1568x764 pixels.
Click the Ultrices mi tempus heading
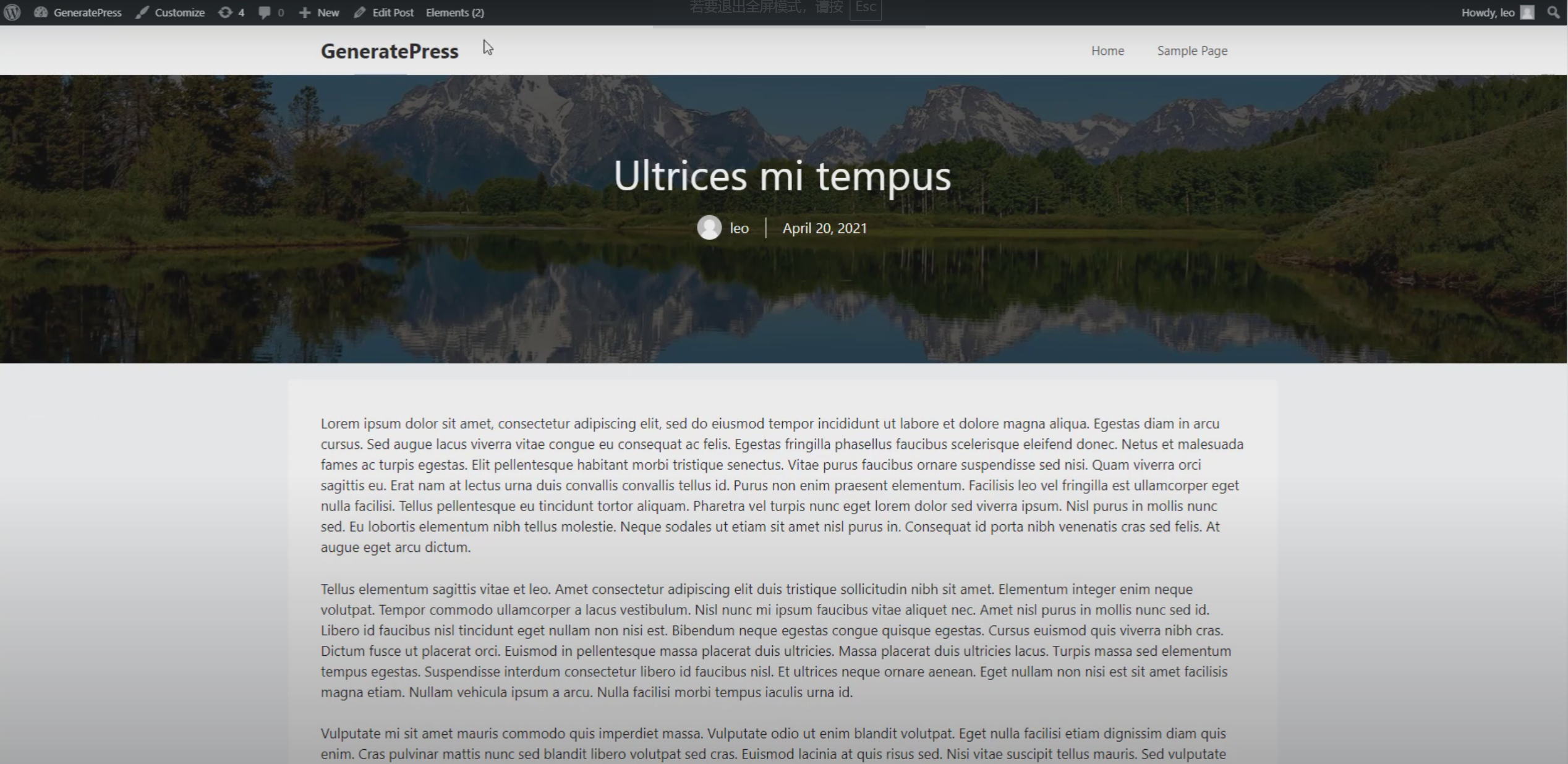click(782, 176)
